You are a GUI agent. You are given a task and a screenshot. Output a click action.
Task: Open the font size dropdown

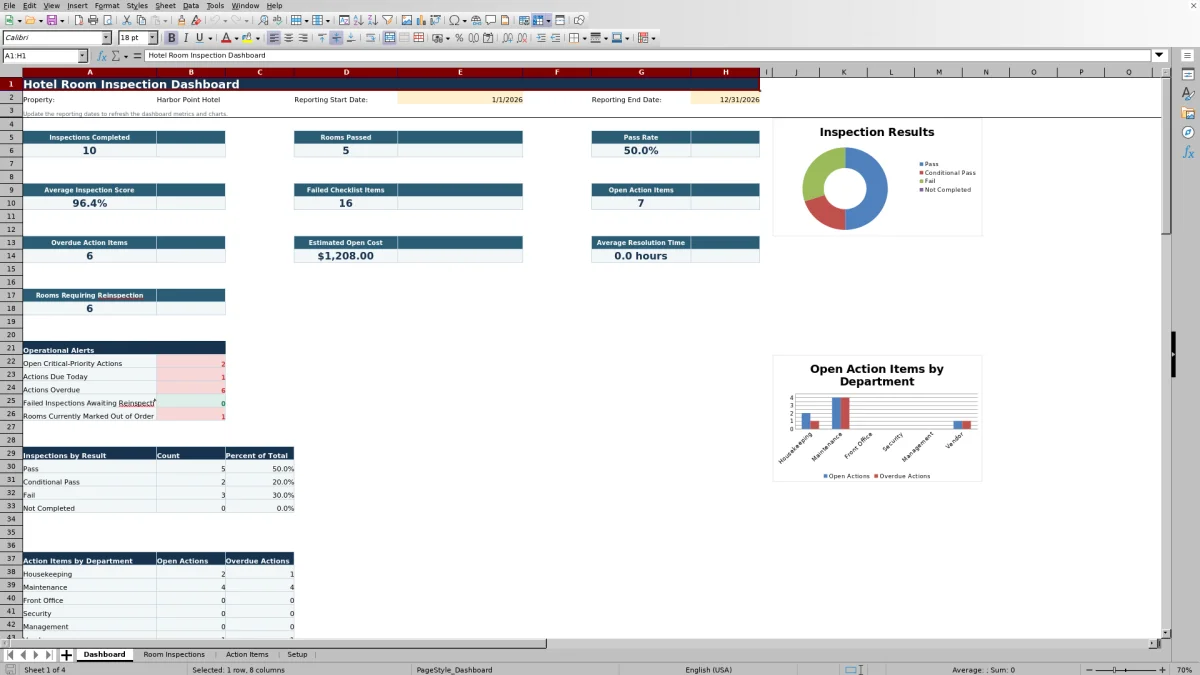coord(152,38)
